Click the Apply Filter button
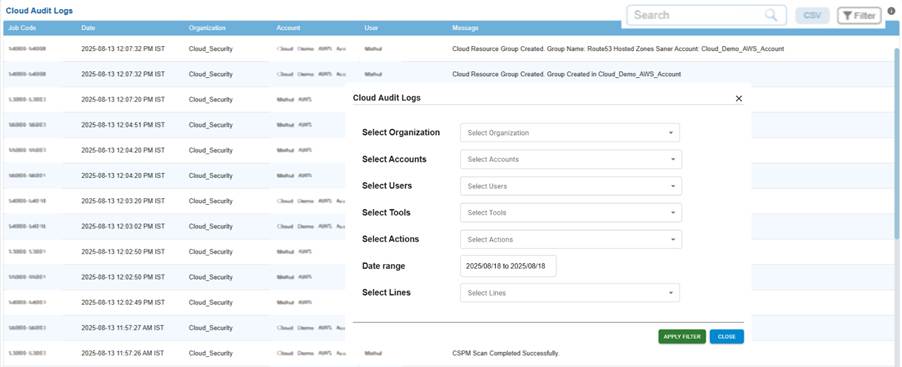The height and width of the screenshot is (367, 902). click(x=682, y=337)
